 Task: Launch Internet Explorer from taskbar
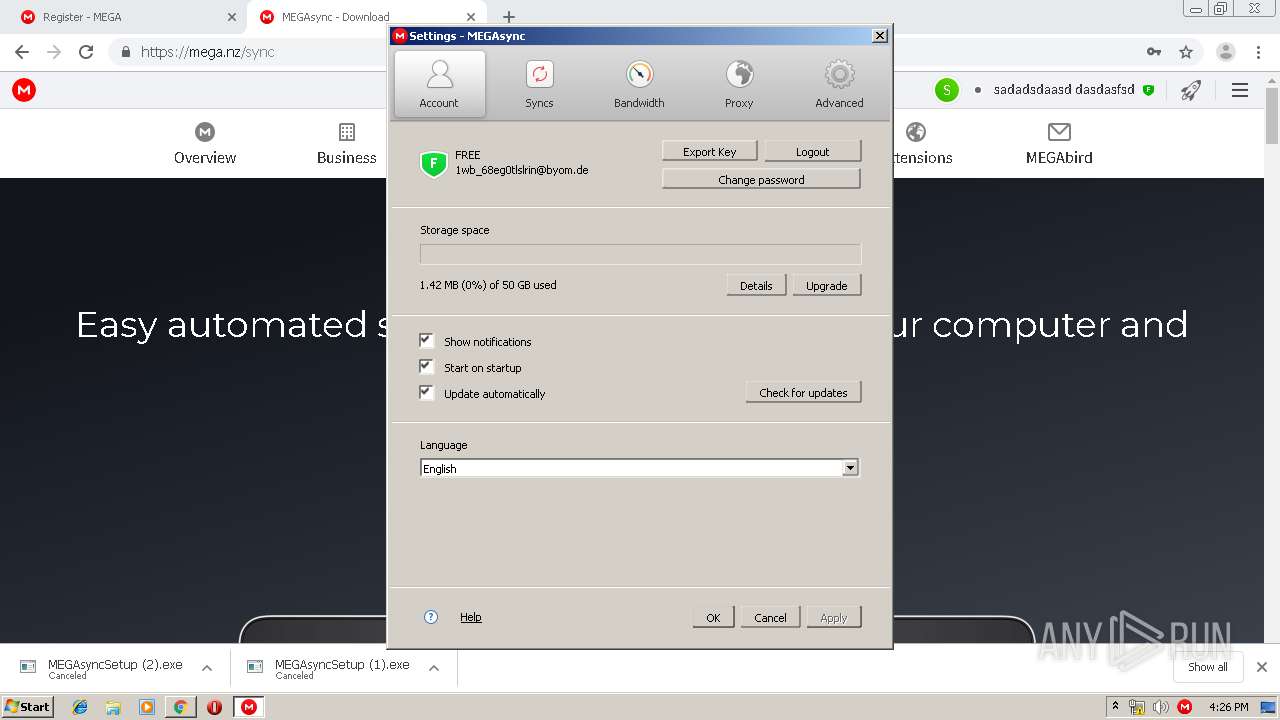coord(80,707)
